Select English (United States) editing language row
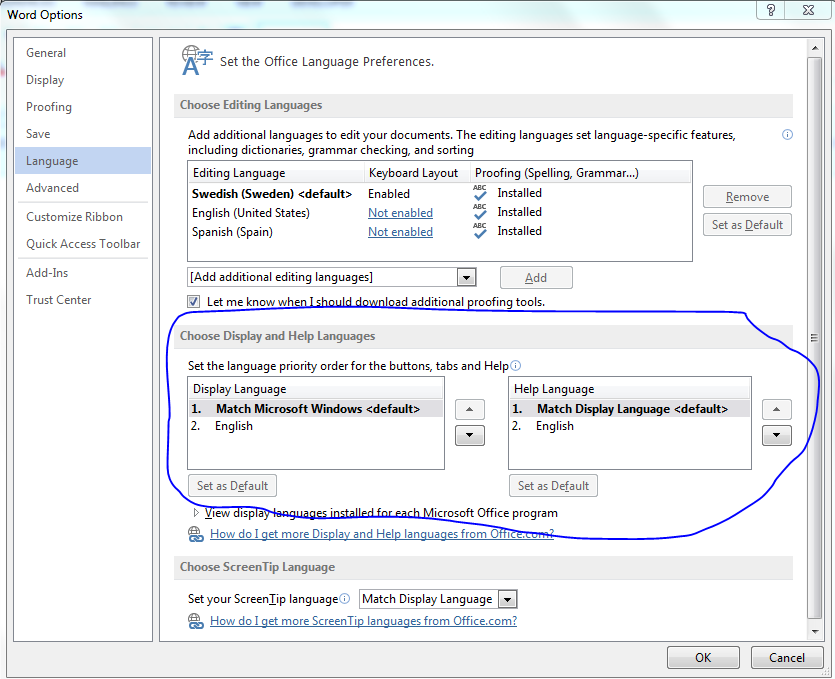The width and height of the screenshot is (835, 679). [439, 213]
